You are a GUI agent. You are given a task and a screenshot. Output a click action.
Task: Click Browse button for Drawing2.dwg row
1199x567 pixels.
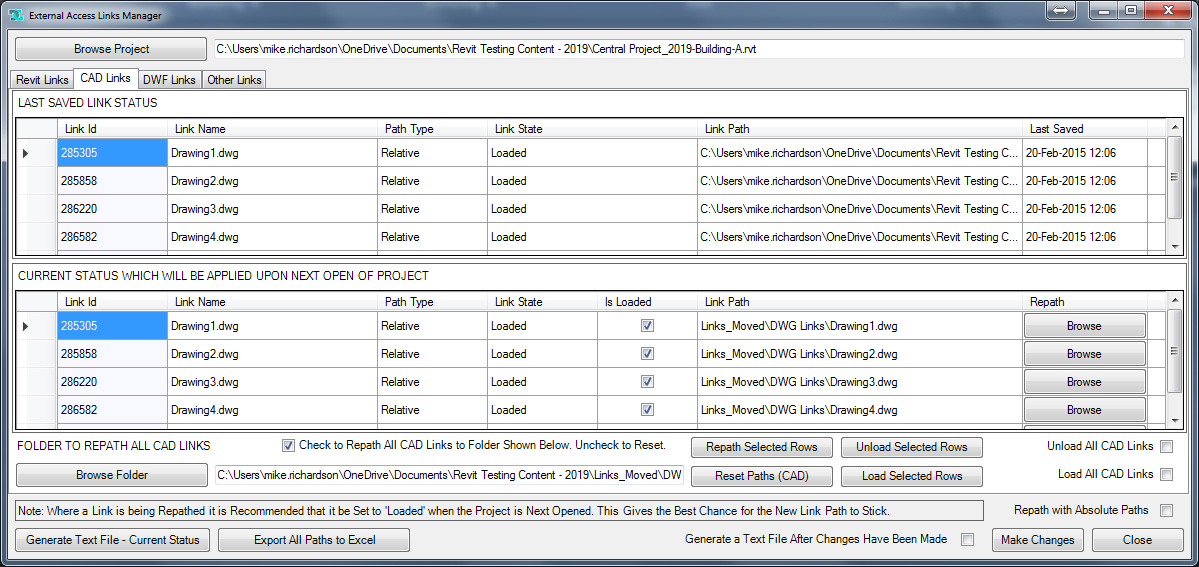pos(1084,354)
